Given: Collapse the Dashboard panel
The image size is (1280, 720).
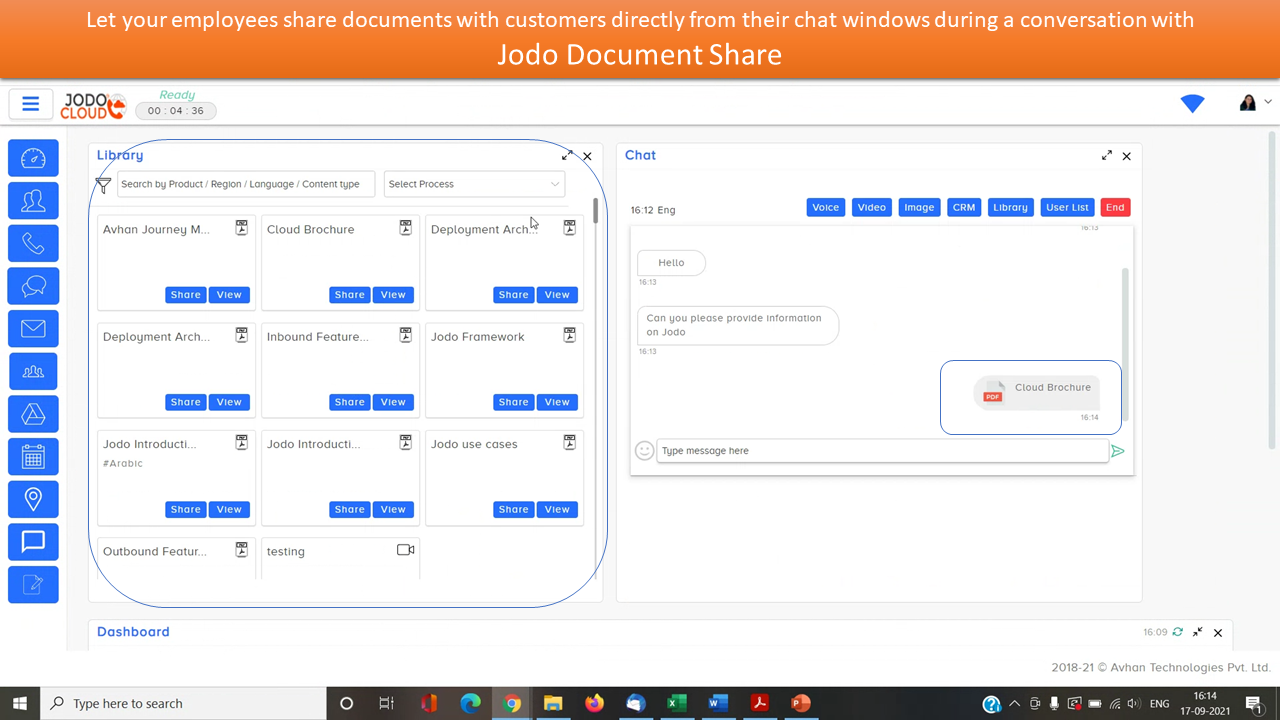Looking at the screenshot, I should point(1198,632).
